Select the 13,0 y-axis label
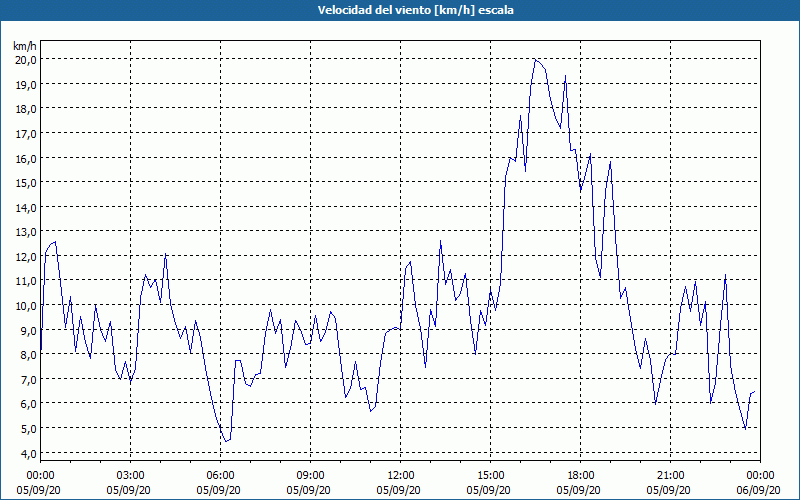The width and height of the screenshot is (800, 500). click(26, 232)
